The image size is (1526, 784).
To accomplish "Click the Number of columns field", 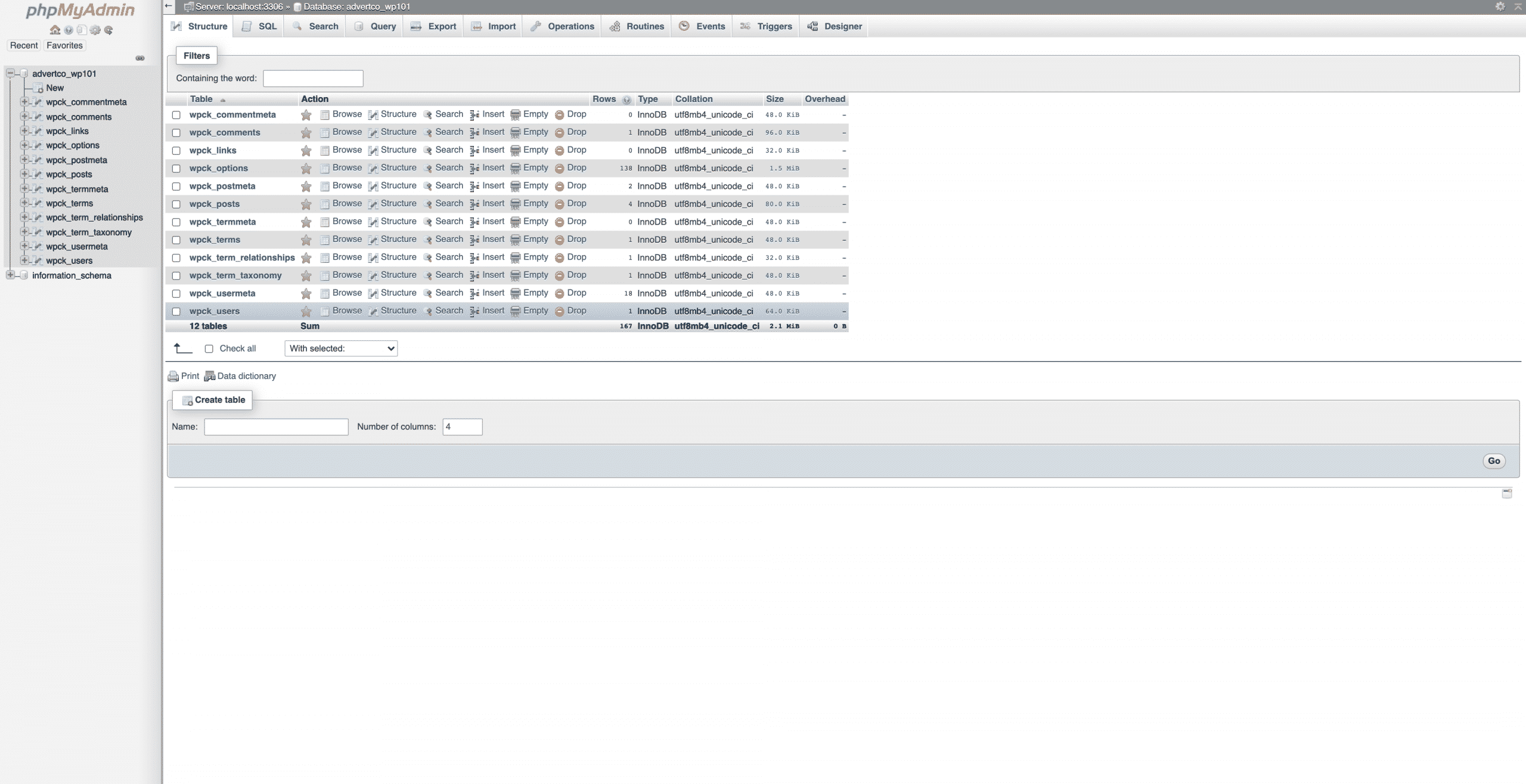I will (x=463, y=427).
